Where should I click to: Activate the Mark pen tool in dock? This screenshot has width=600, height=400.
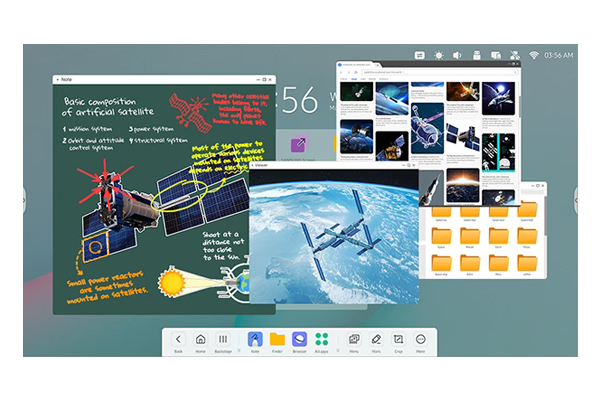376,342
